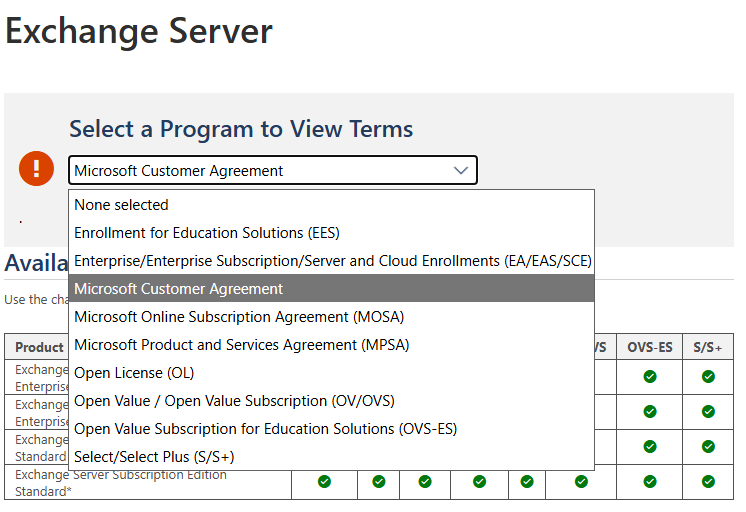The image size is (746, 512).
Task: Click the first green check in Subscription Edition Standard row
Action: [x=324, y=482]
